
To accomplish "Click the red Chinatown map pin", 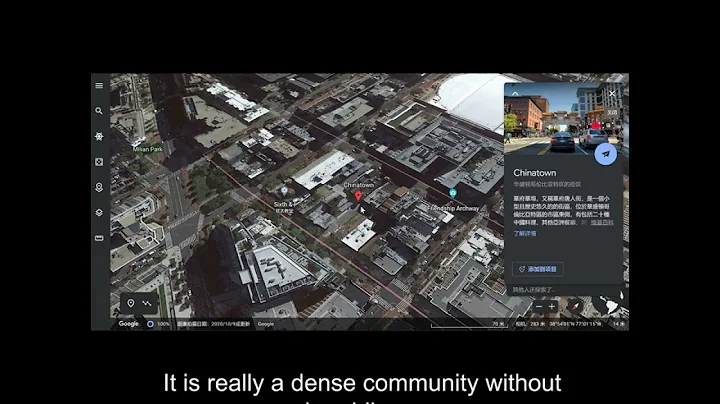I will point(358,196).
